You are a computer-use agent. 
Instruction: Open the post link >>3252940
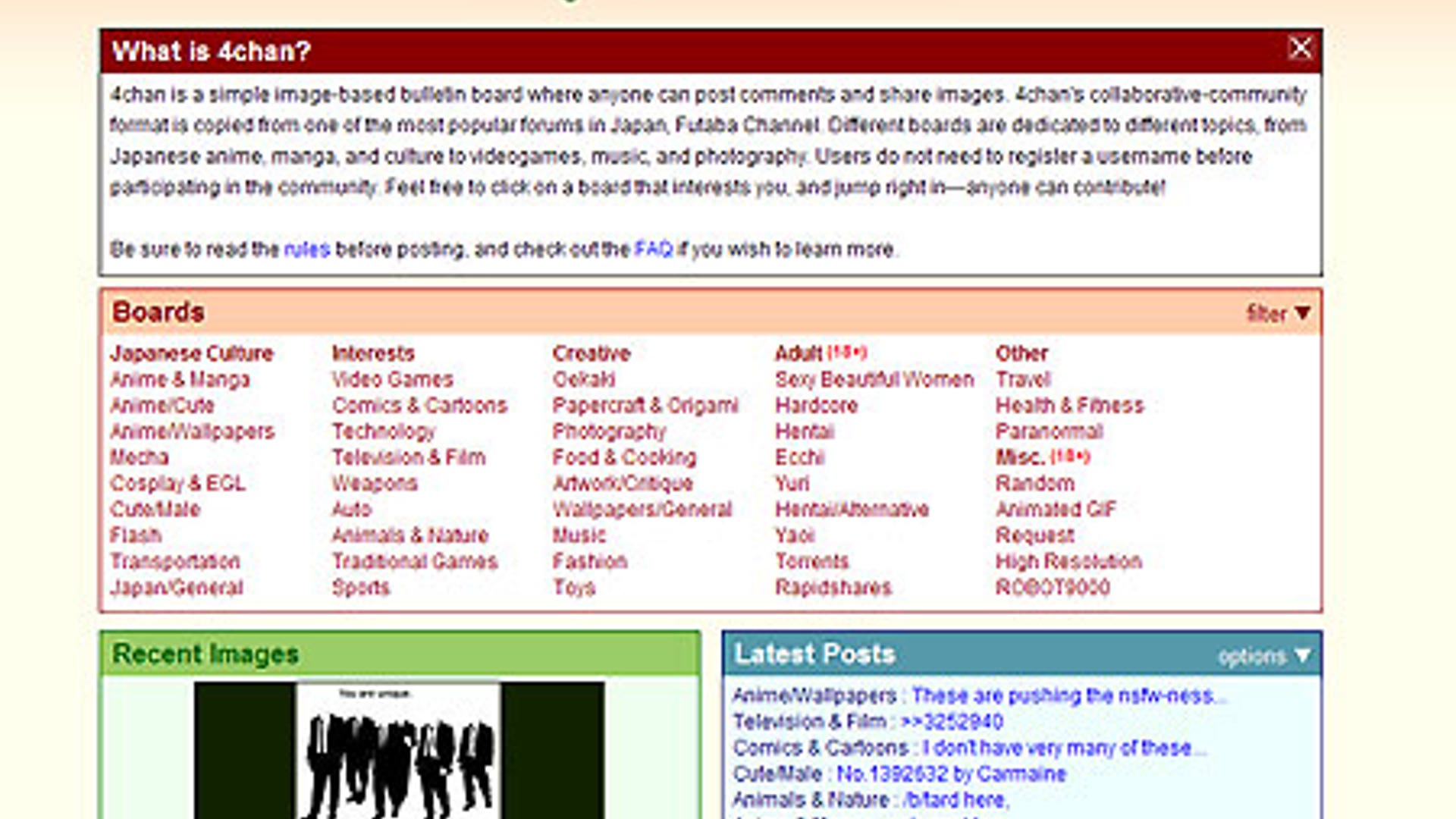(x=952, y=721)
